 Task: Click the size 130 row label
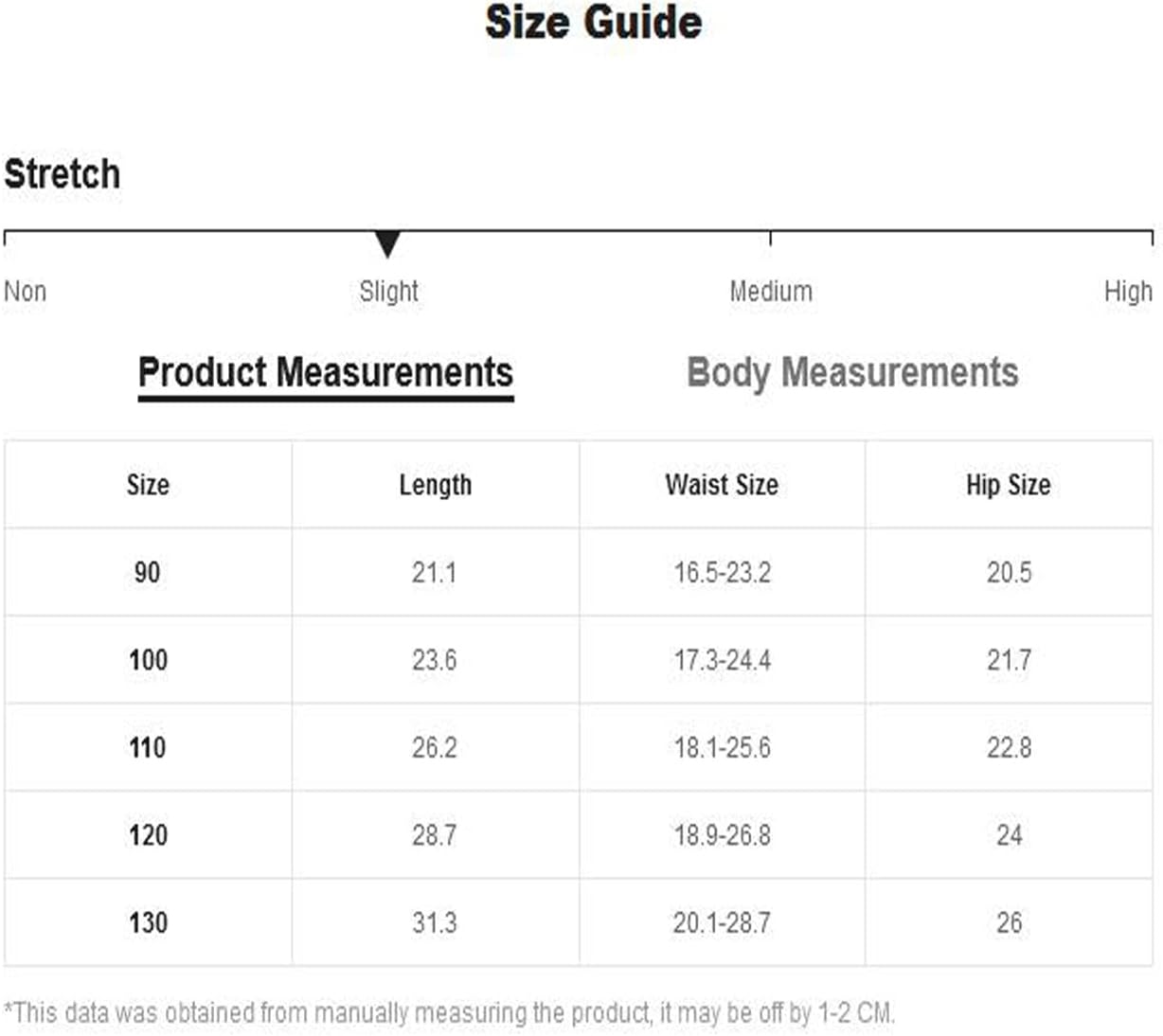pyautogui.click(x=148, y=922)
